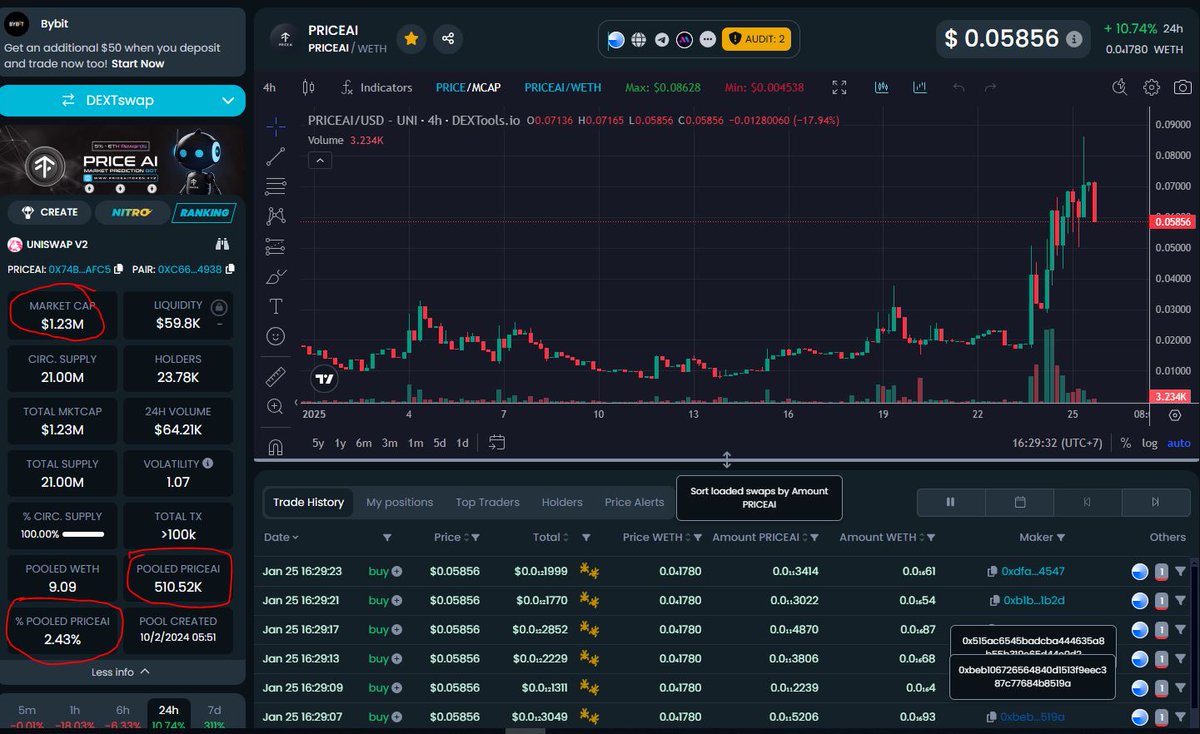Image resolution: width=1200 pixels, height=734 pixels.
Task: Select the trend line drawing tool
Action: point(275,156)
